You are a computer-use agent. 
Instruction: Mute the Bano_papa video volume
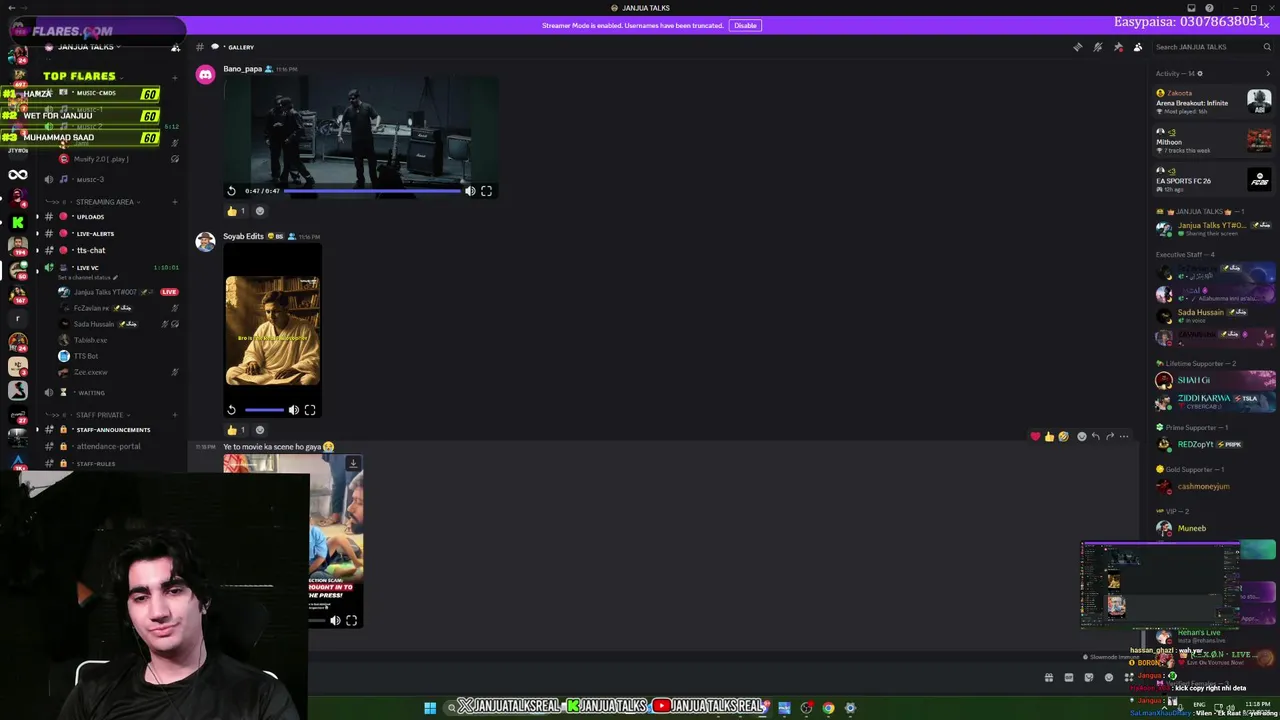click(470, 191)
